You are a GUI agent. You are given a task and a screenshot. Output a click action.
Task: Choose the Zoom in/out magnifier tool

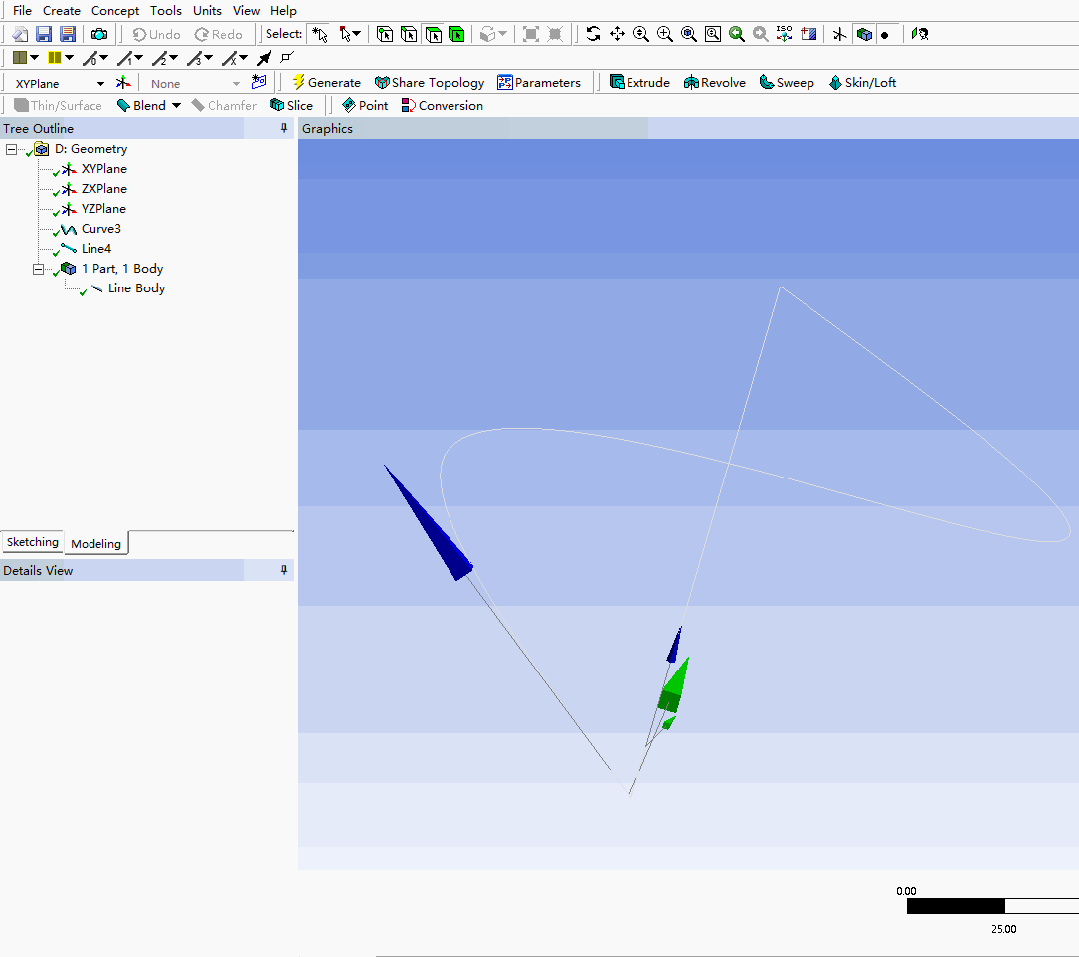[641, 34]
